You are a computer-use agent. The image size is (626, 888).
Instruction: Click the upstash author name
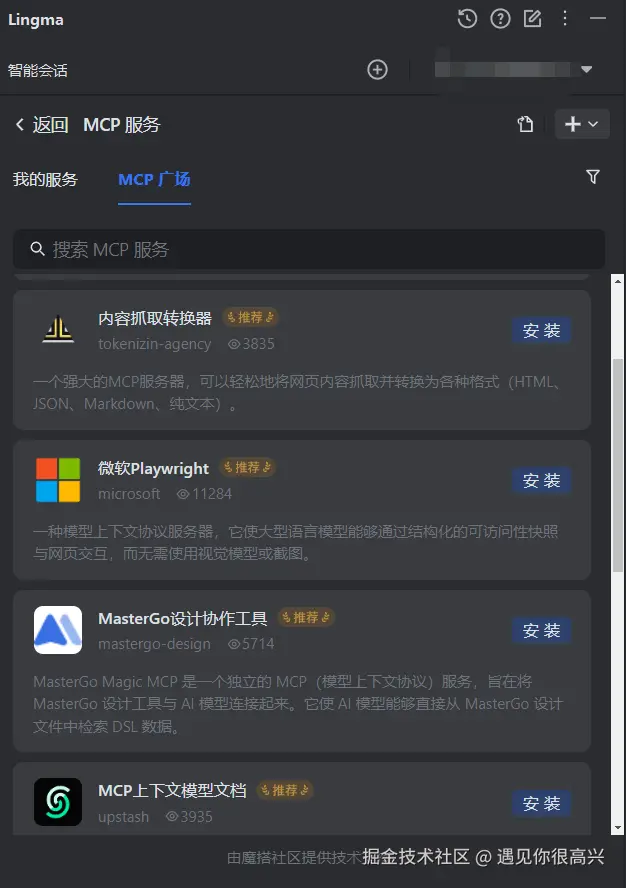(124, 817)
